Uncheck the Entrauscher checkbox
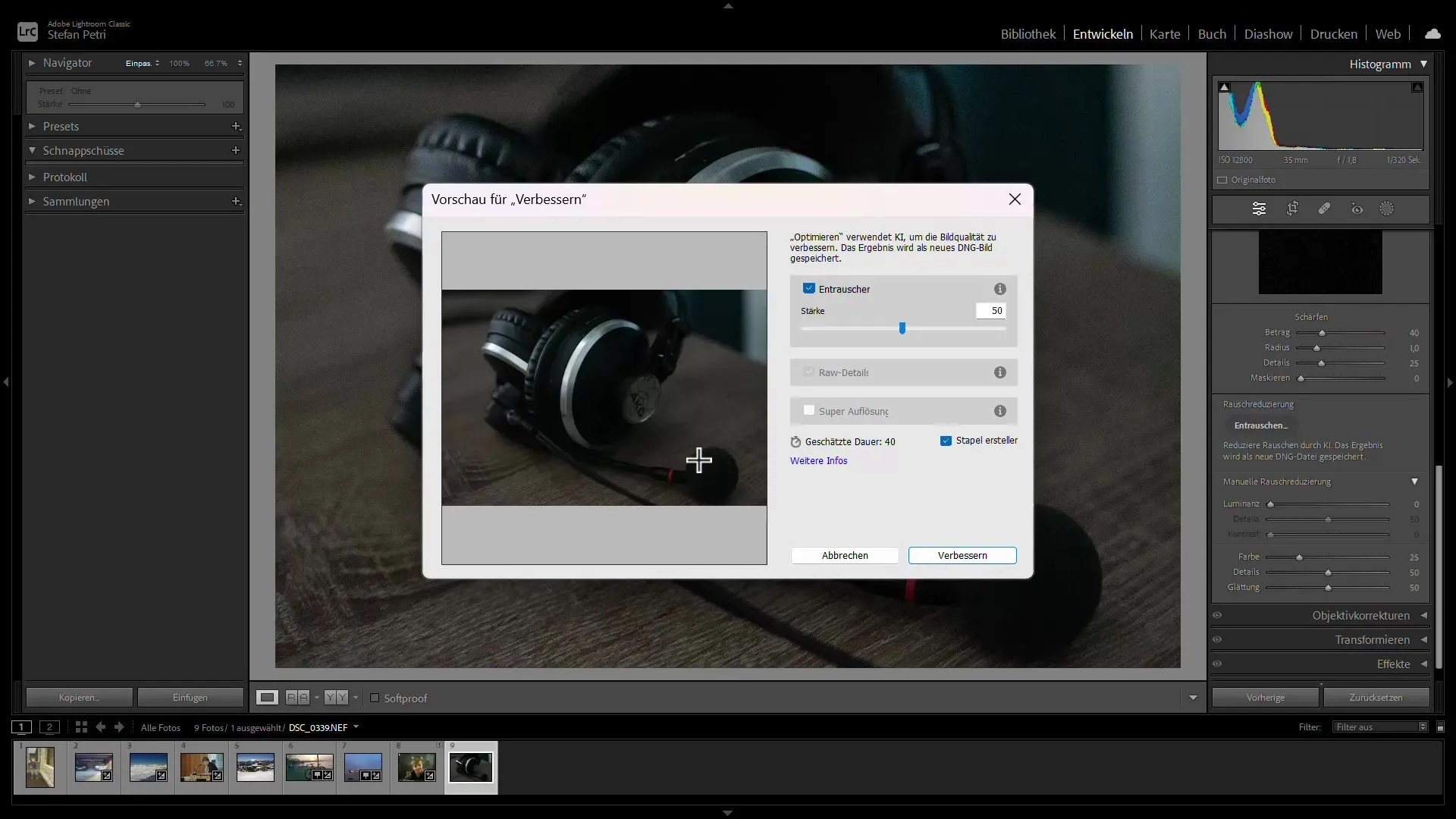The height and width of the screenshot is (819, 1456). pyautogui.click(x=808, y=288)
